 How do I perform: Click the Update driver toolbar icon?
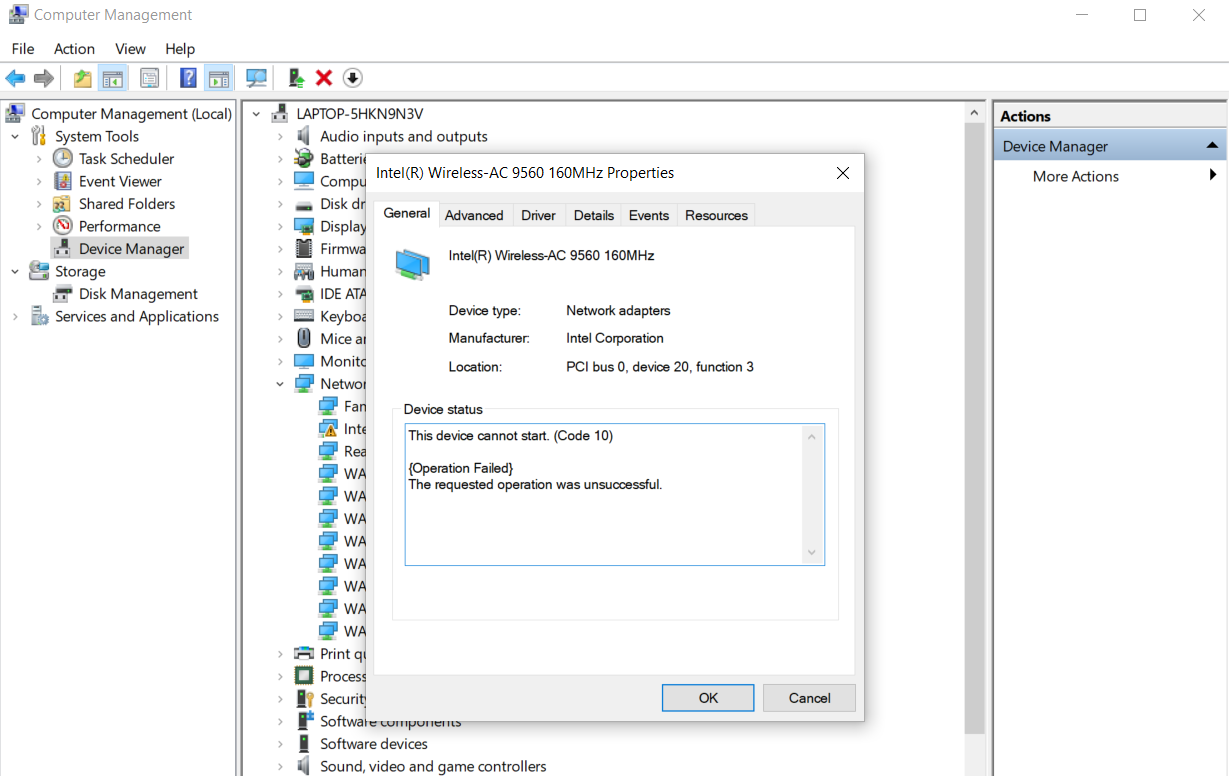pos(296,78)
